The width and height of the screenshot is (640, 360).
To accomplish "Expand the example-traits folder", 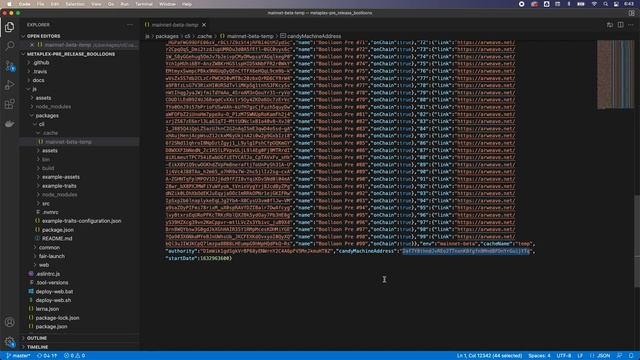I will coord(59,186).
